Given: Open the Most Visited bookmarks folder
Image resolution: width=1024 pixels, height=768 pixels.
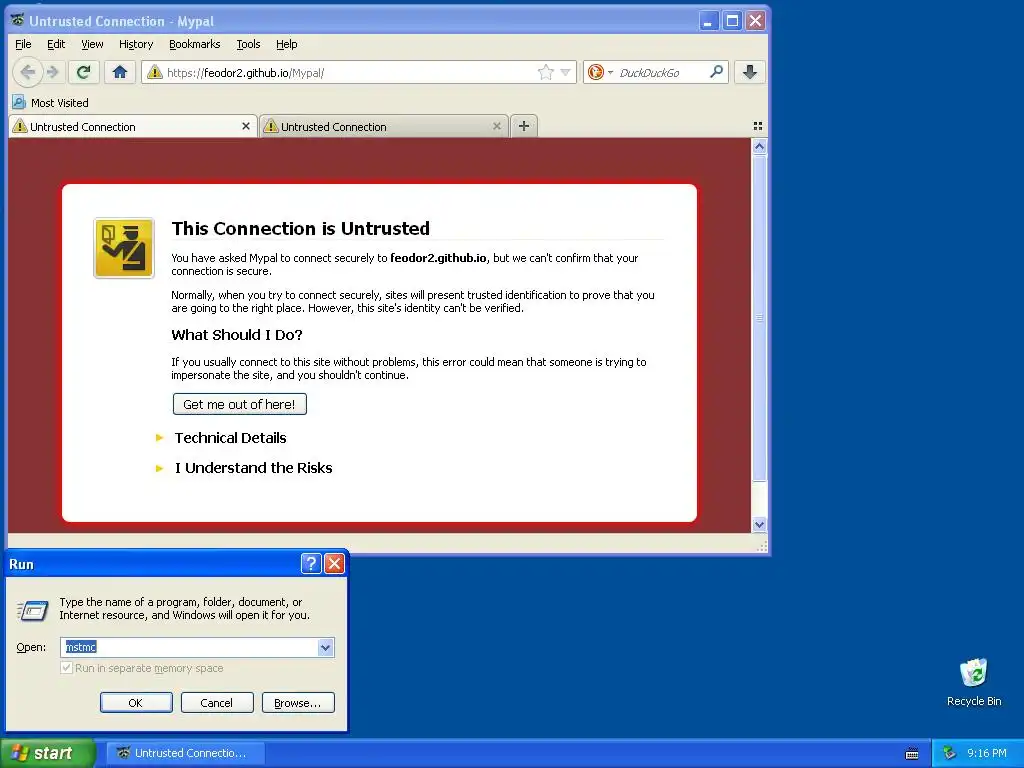Looking at the screenshot, I should [x=50, y=103].
